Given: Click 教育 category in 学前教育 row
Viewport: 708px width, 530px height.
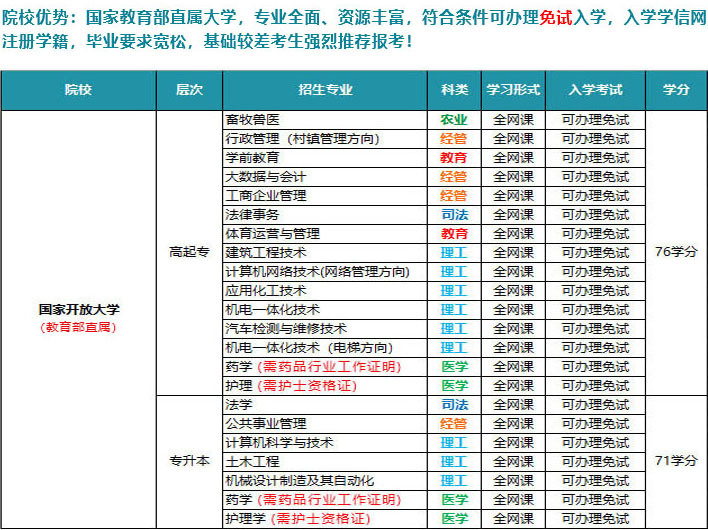Looking at the screenshot, I should click(454, 158).
